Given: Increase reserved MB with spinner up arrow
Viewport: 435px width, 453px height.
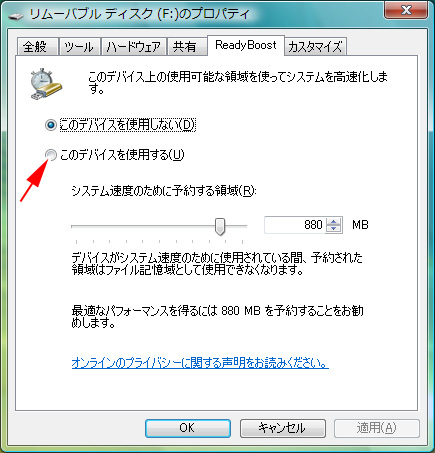Looking at the screenshot, I should (334, 221).
